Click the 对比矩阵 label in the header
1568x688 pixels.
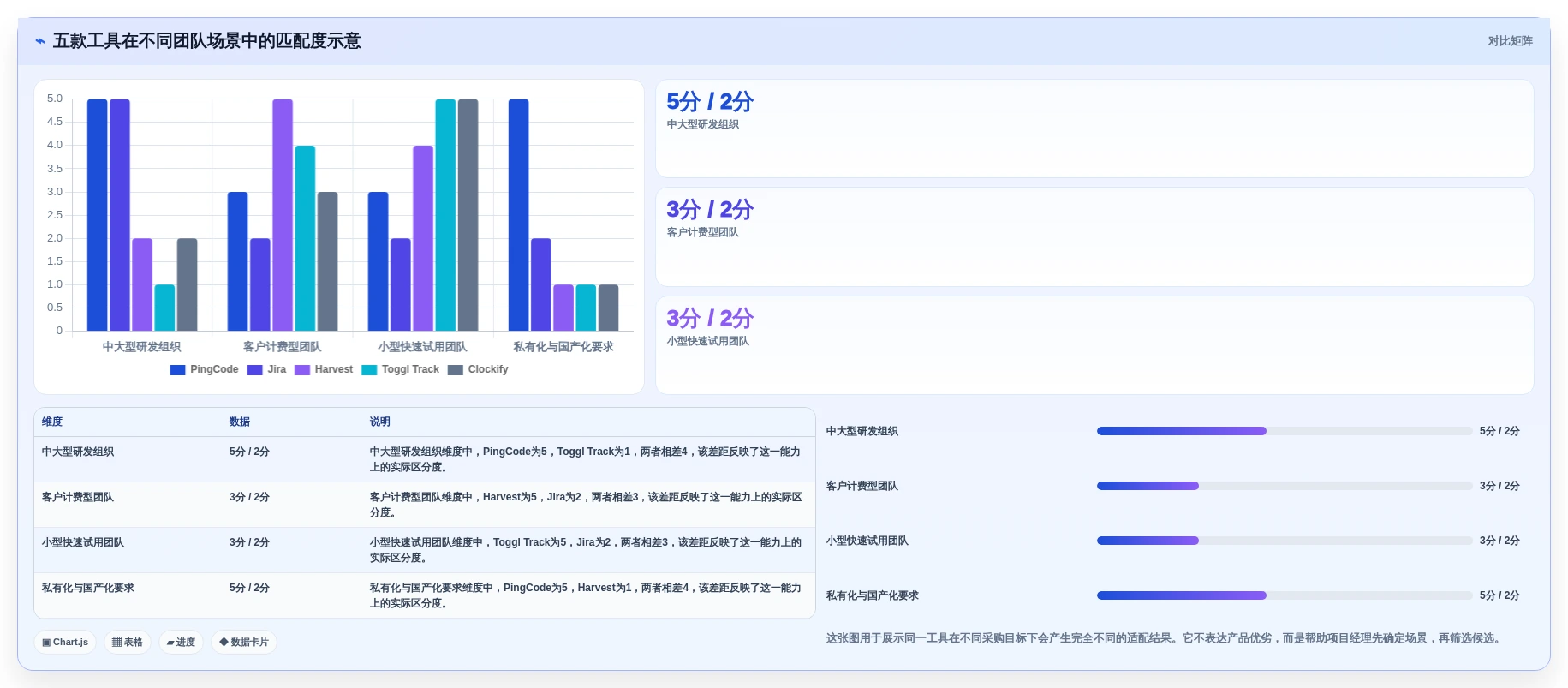[x=1510, y=41]
